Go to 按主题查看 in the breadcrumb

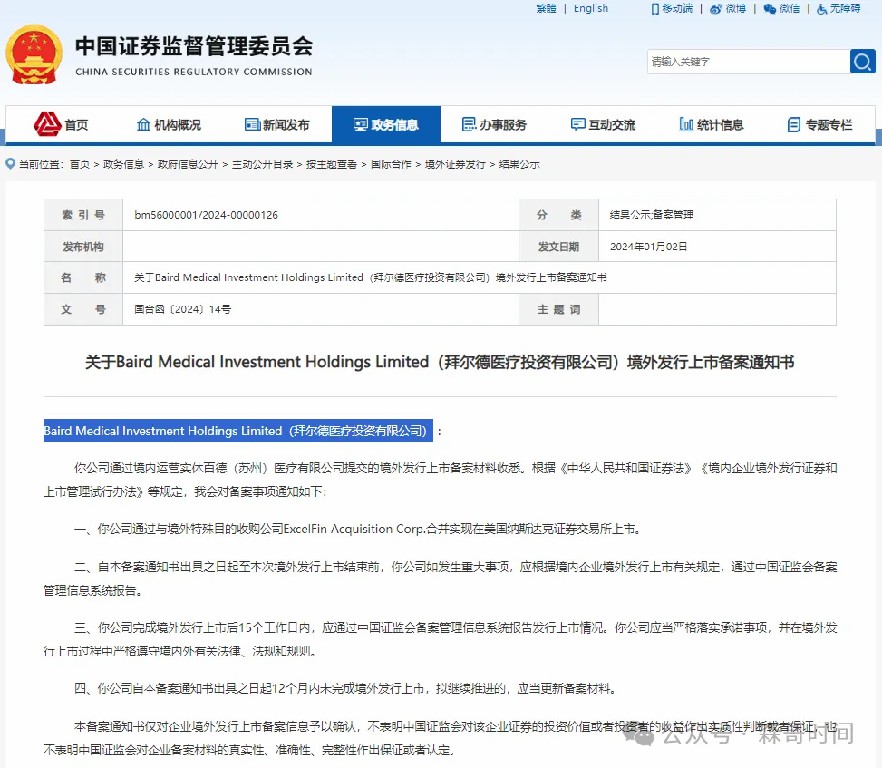(331, 164)
